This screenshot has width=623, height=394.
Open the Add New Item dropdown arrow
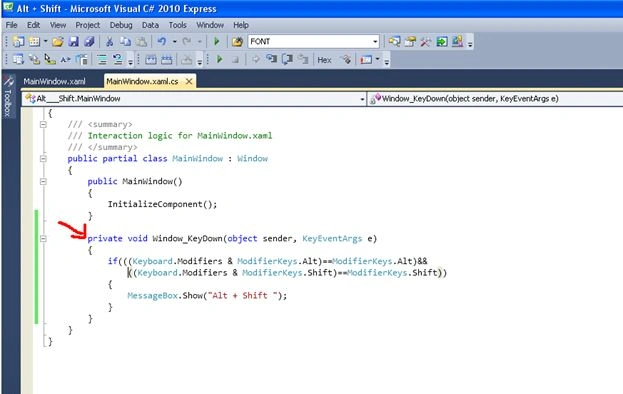coord(45,41)
